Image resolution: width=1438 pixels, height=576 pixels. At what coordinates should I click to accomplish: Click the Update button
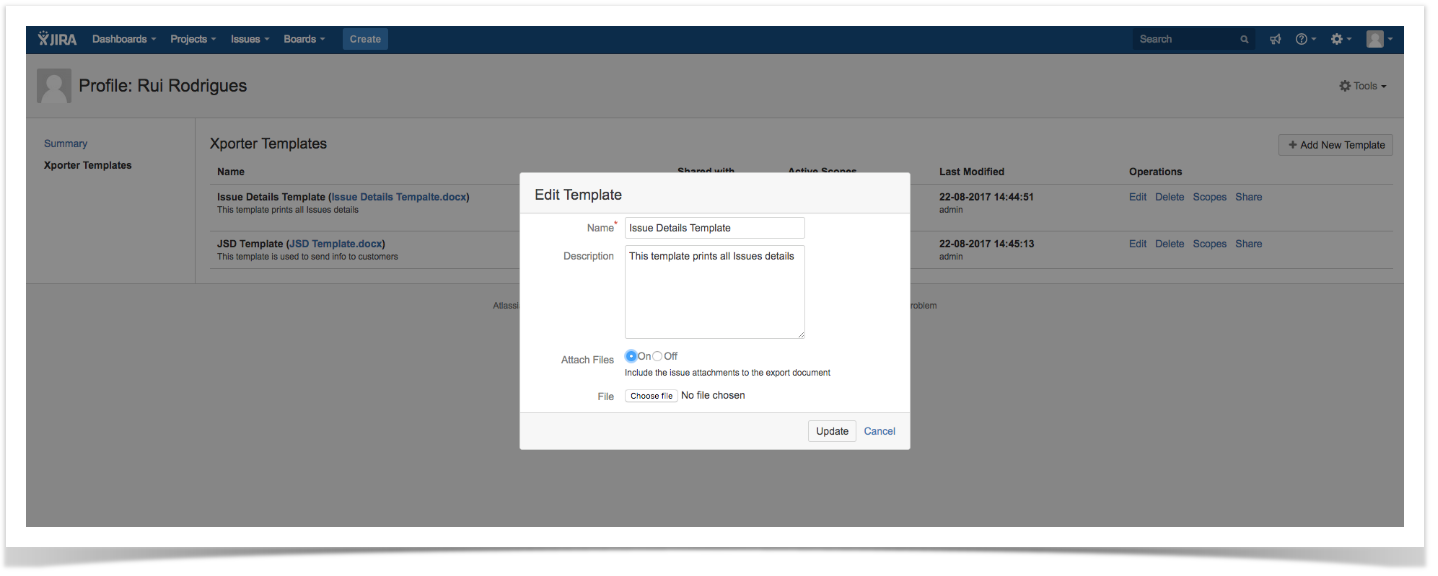832,431
